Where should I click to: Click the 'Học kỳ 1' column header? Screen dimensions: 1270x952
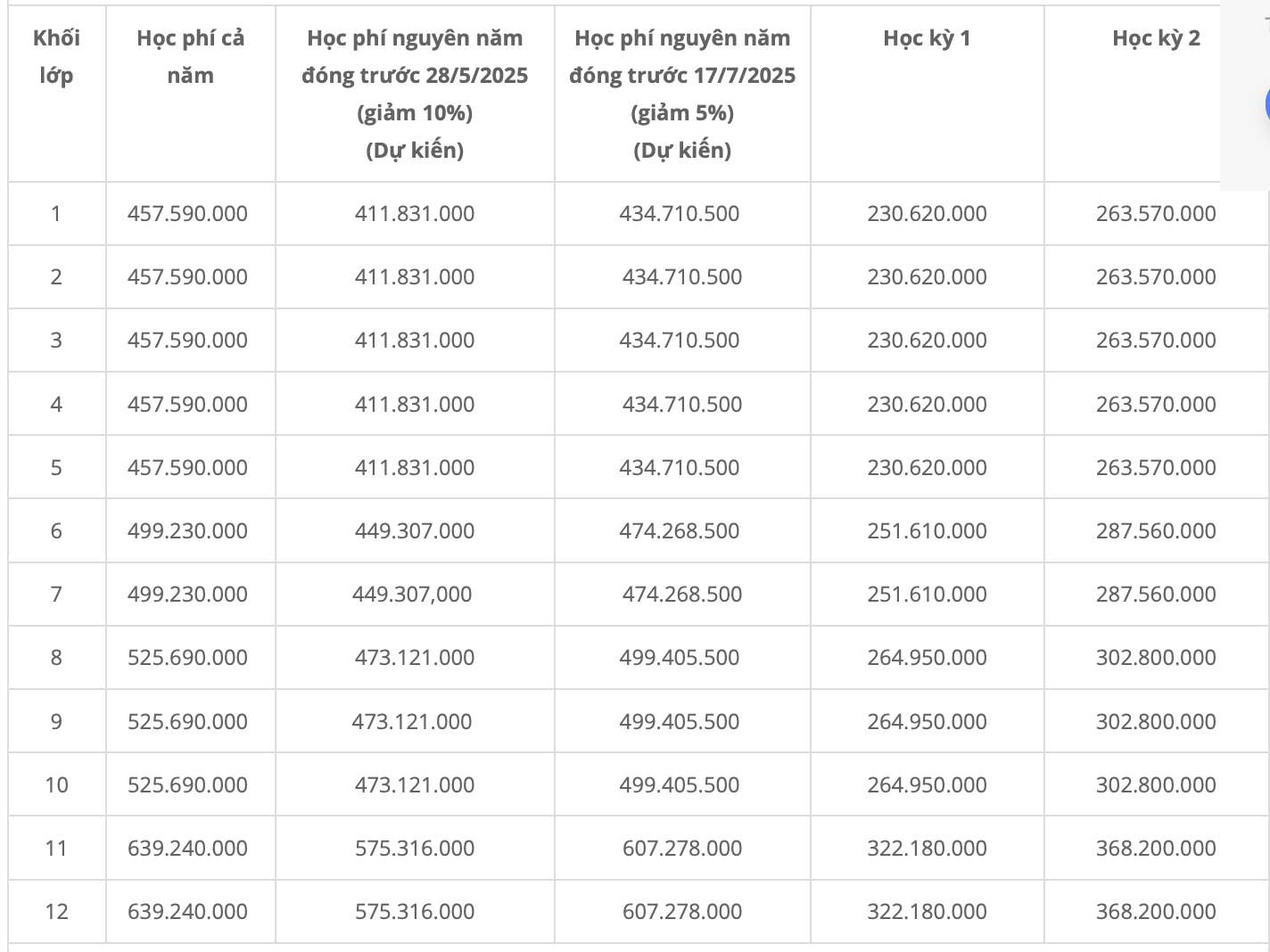pyautogui.click(x=927, y=37)
